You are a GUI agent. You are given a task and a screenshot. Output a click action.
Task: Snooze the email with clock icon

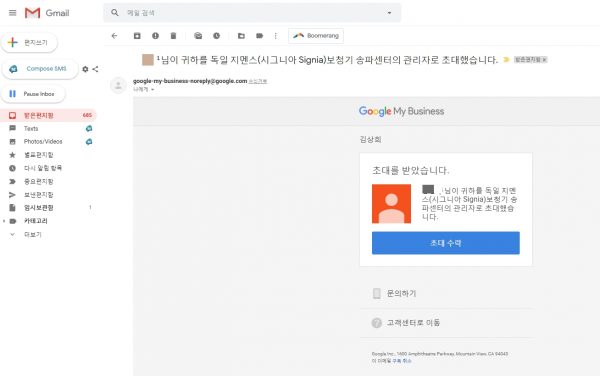(x=217, y=36)
